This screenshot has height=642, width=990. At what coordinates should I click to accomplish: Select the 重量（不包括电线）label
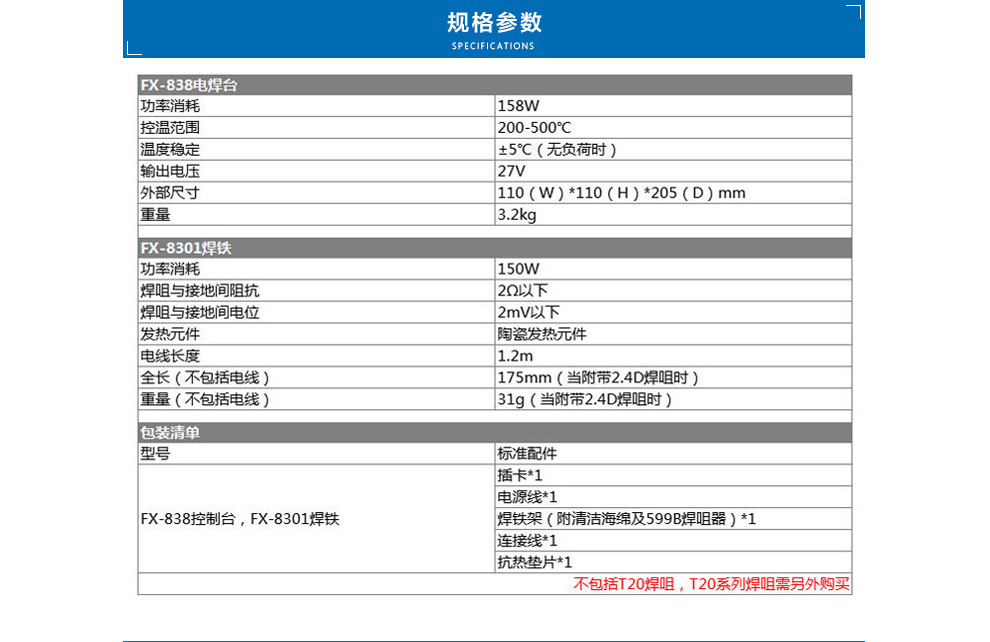205,399
